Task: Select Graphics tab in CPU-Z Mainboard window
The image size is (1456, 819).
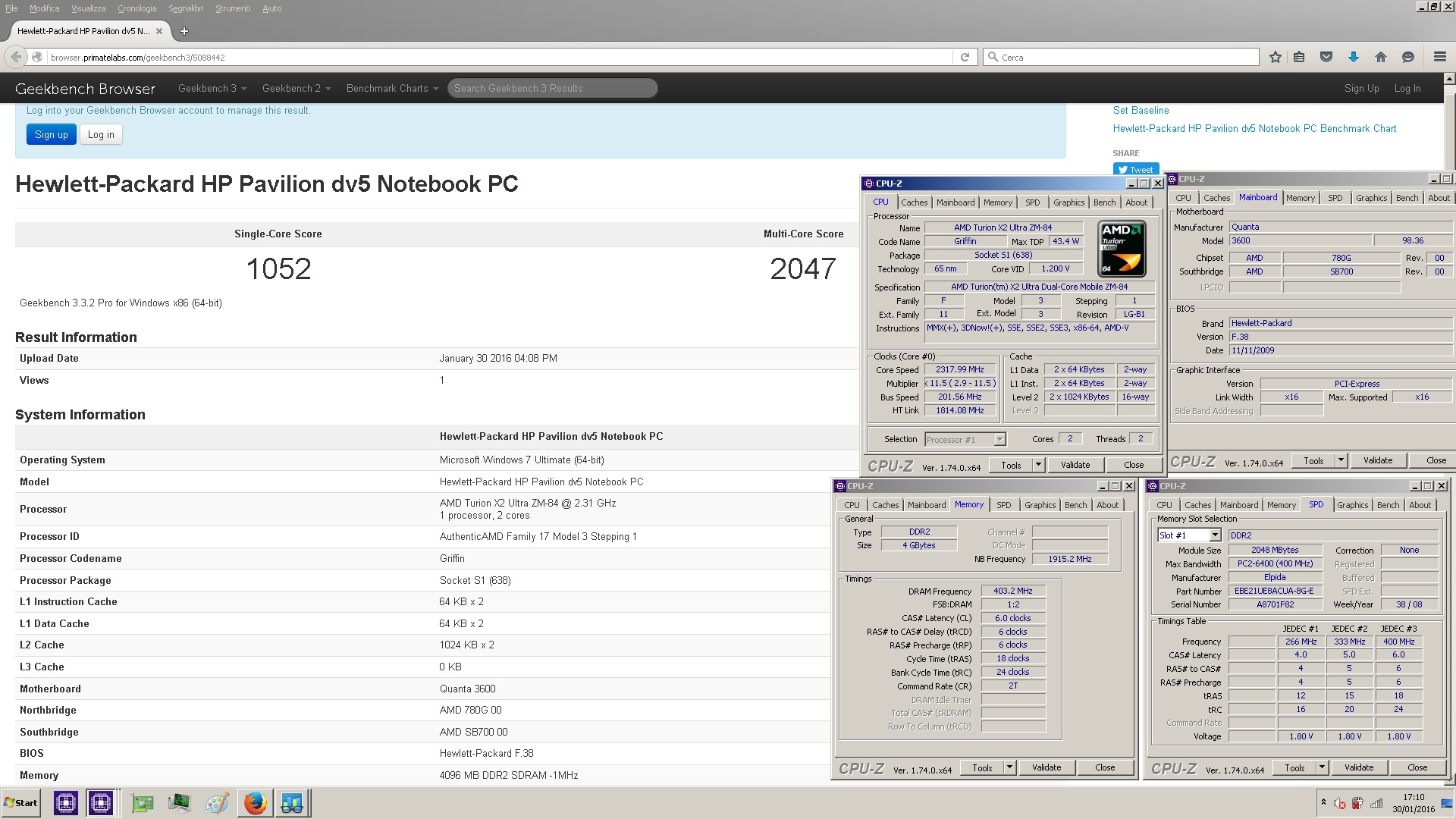Action: 1371,198
